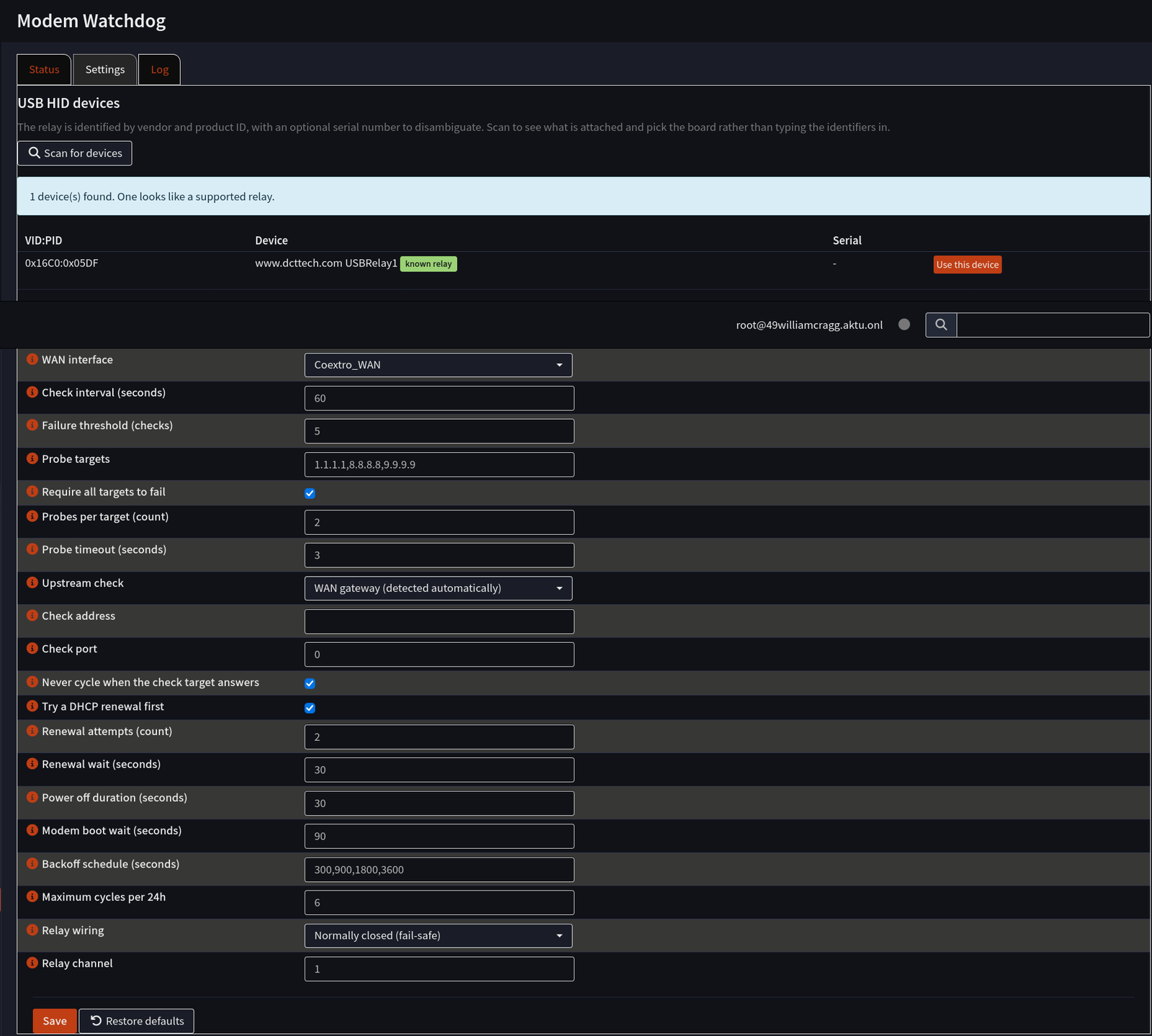The image size is (1152, 1036).
Task: Focus the header search input field
Action: pyautogui.click(x=1053, y=325)
